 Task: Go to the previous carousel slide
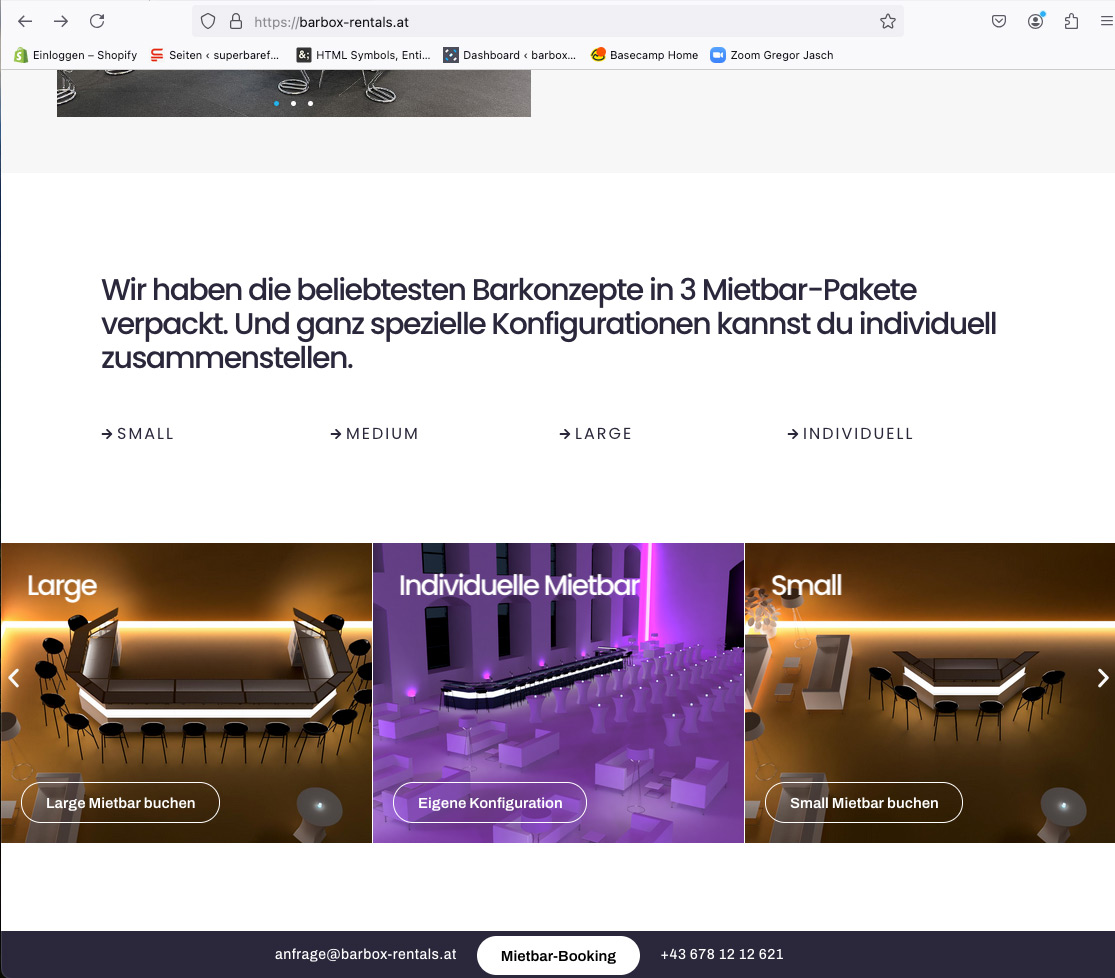pos(14,678)
